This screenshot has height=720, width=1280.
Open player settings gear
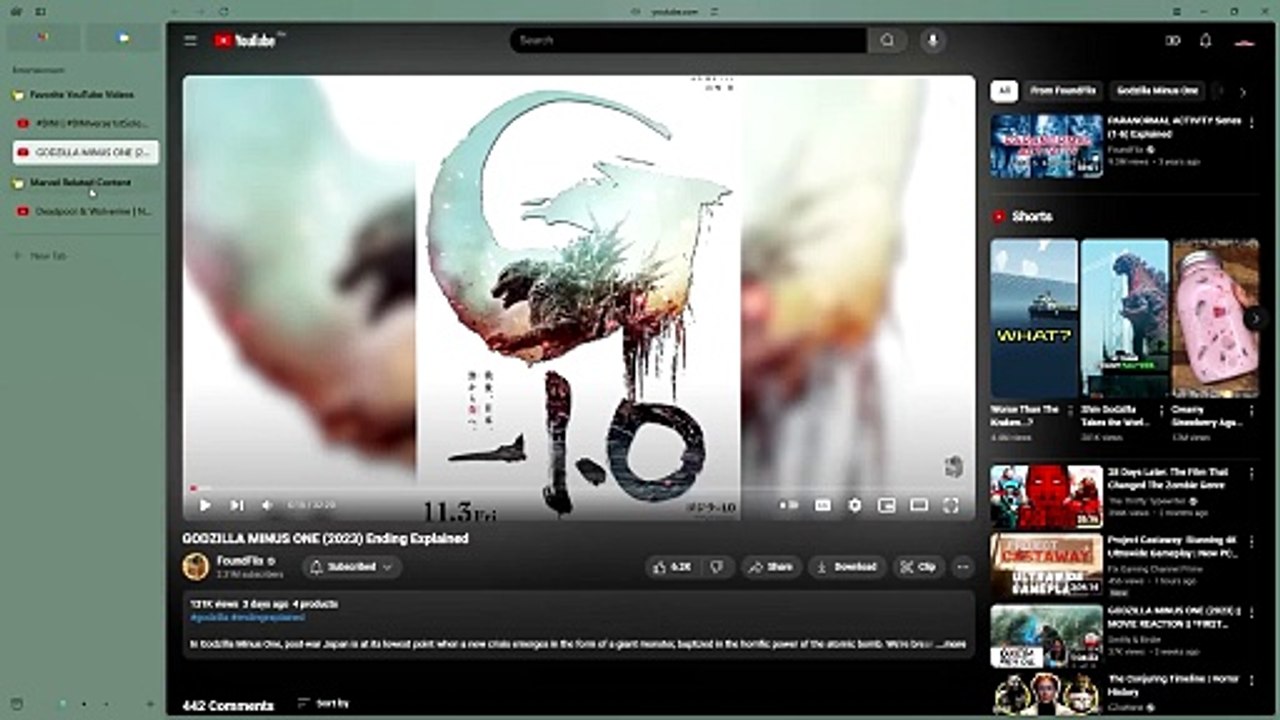tap(855, 506)
